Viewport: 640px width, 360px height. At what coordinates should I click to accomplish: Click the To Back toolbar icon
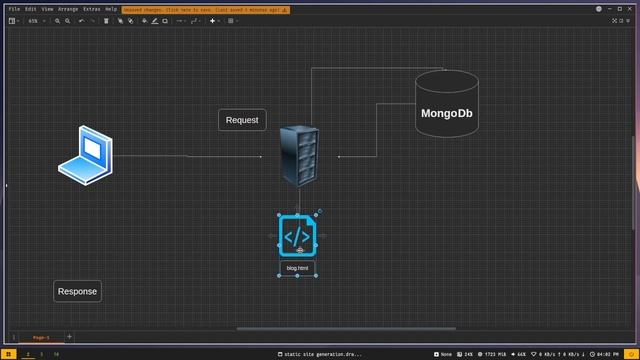point(131,21)
